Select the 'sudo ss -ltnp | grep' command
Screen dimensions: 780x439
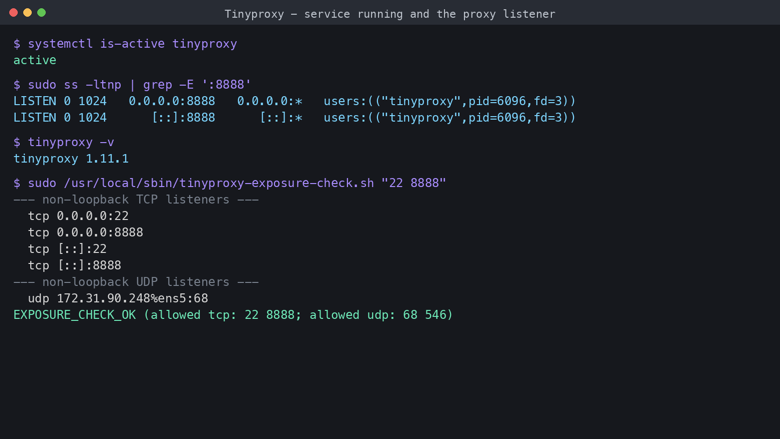tap(132, 85)
